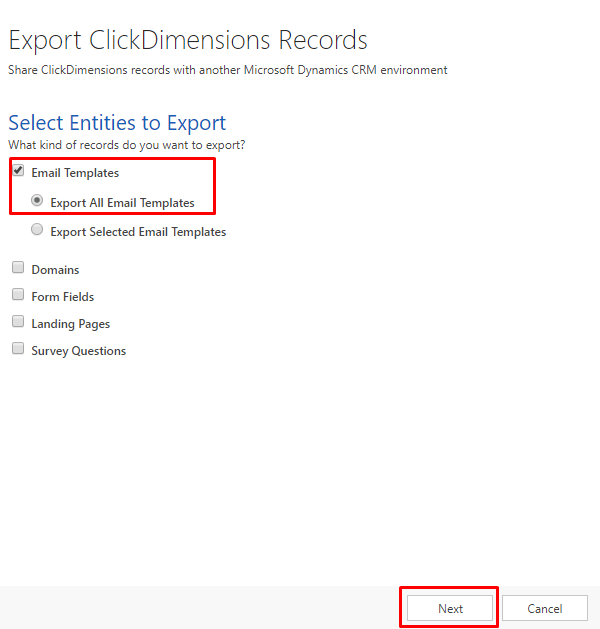This screenshot has height=629, width=600.
Task: Choose the Export Selected Email Templates radio button
Action: pos(37,230)
